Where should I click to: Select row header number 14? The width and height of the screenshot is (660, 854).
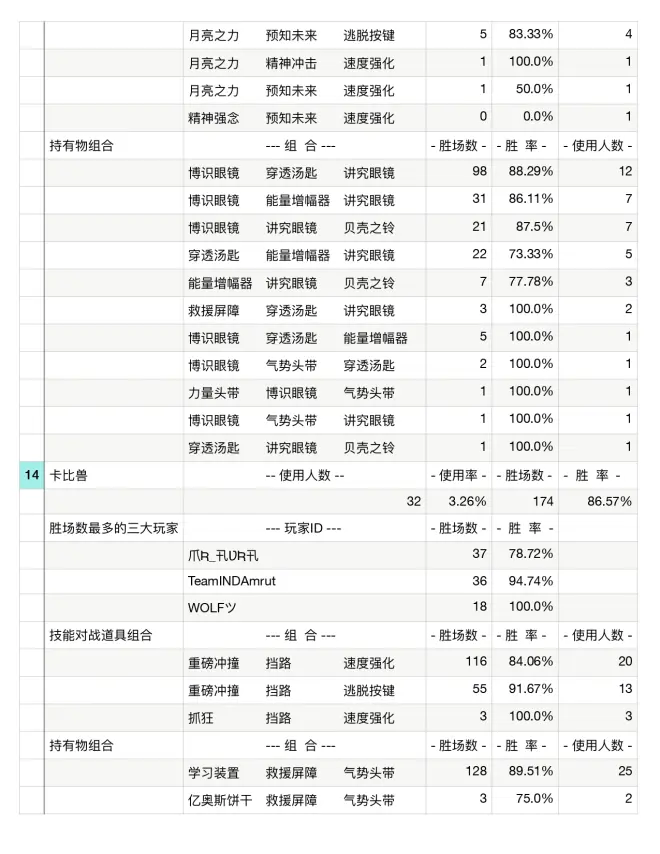click(30, 475)
